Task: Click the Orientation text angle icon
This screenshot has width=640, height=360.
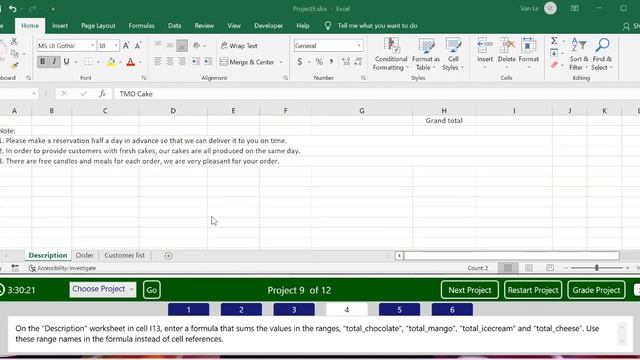Action: coord(197,45)
